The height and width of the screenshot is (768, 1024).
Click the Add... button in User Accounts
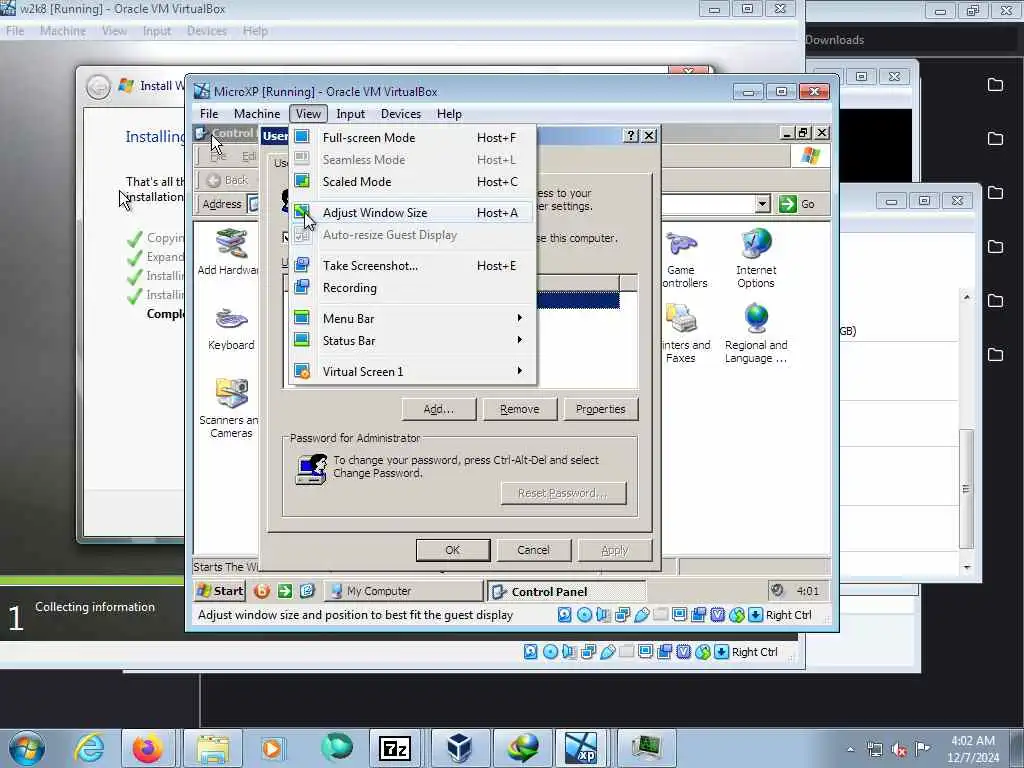[439, 409]
